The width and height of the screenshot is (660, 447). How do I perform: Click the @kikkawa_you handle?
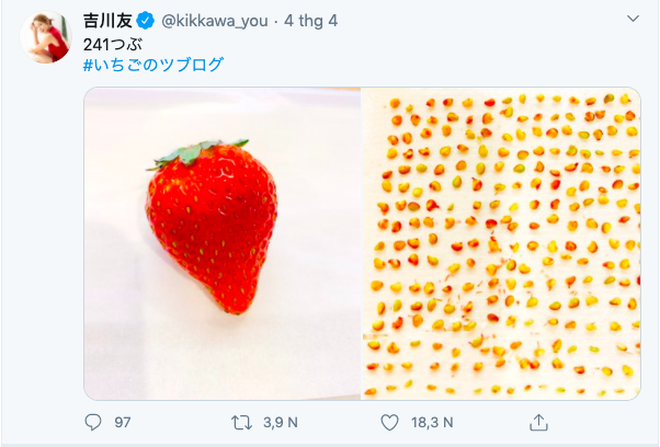(213, 19)
